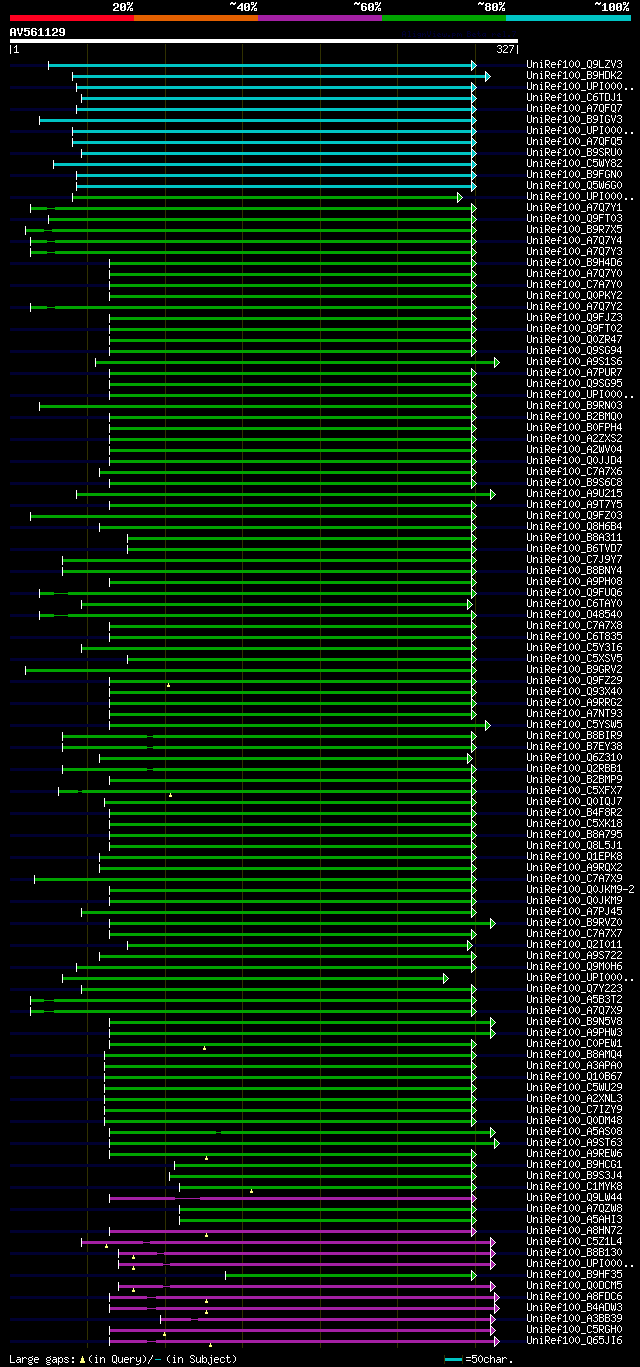Click the gap marker on the C1MYK8 row
Viewport: 640px width, 1367px height.
tap(252, 1191)
